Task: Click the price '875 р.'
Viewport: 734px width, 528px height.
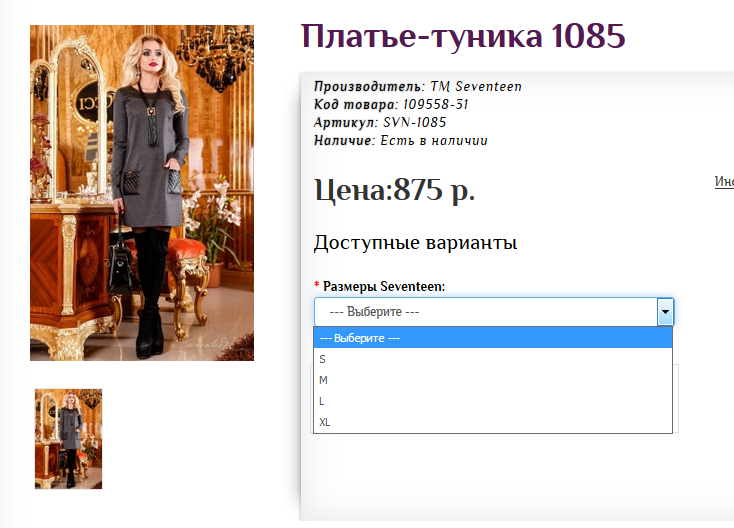Action: point(434,190)
